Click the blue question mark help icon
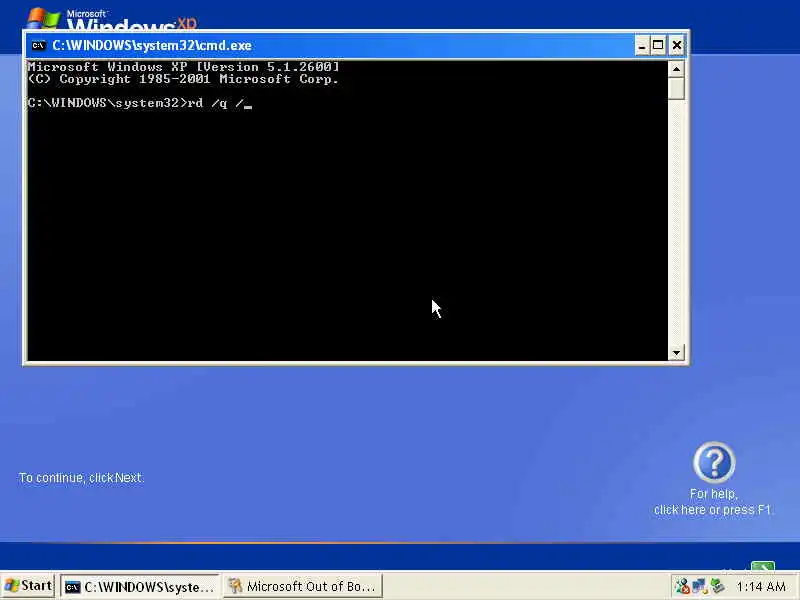This screenshot has height=600, width=800. point(714,462)
